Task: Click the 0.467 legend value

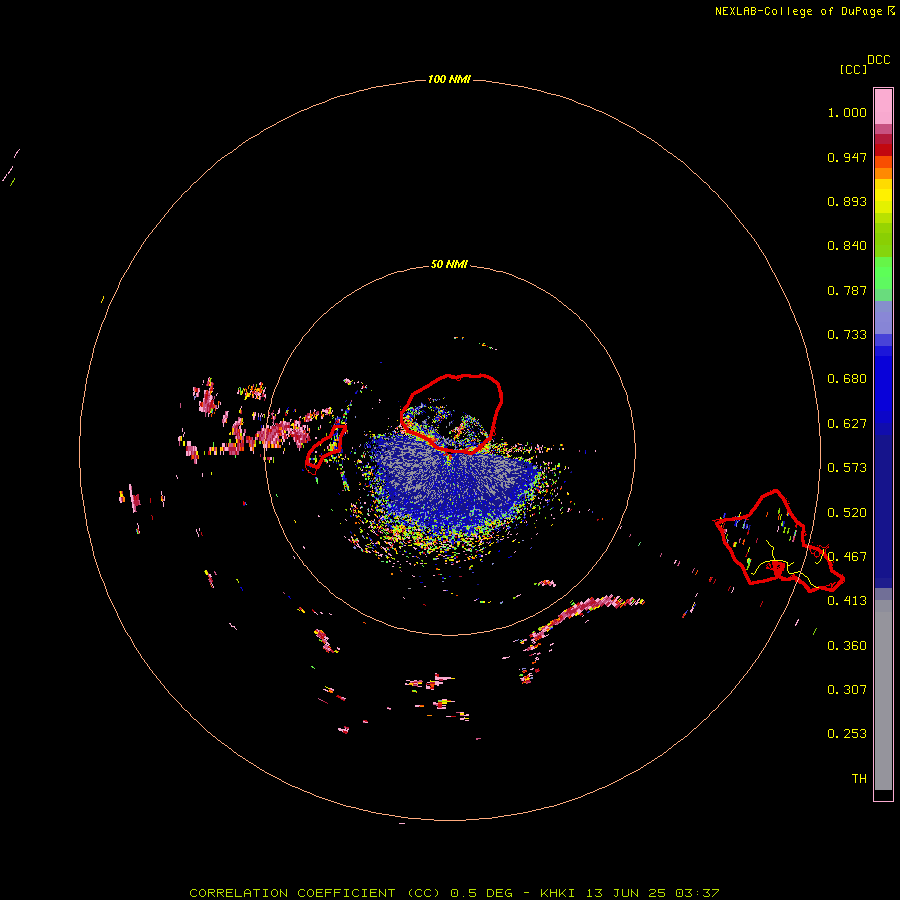Action: tap(847, 557)
